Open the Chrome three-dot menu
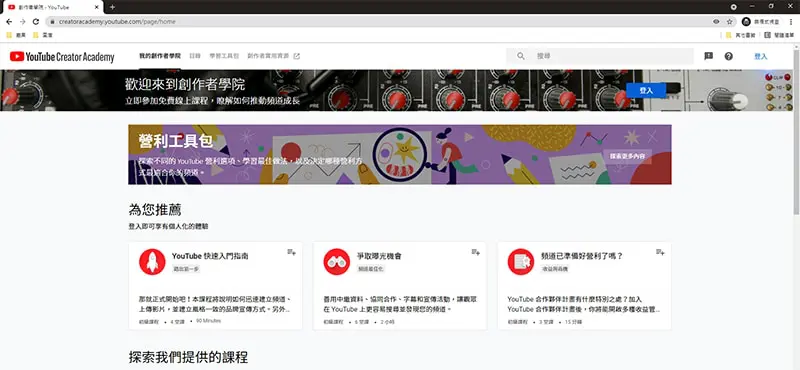The height and width of the screenshot is (370, 800). pyautogui.click(x=791, y=21)
